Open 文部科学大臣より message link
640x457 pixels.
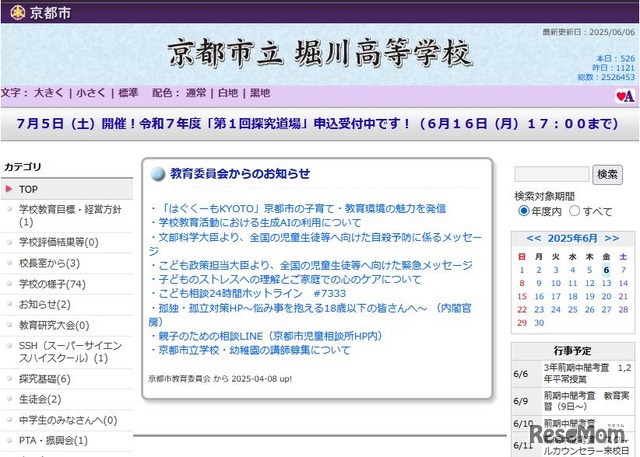[315, 244]
